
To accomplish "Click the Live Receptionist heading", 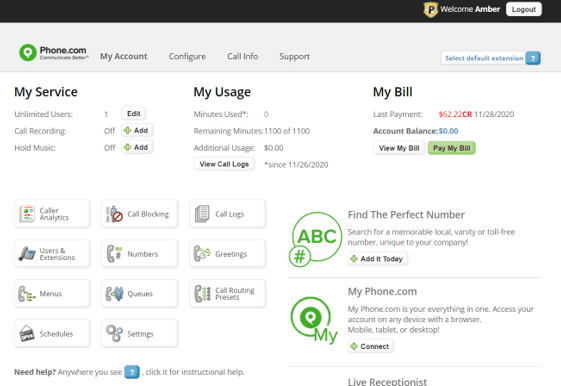I will coord(387,381).
